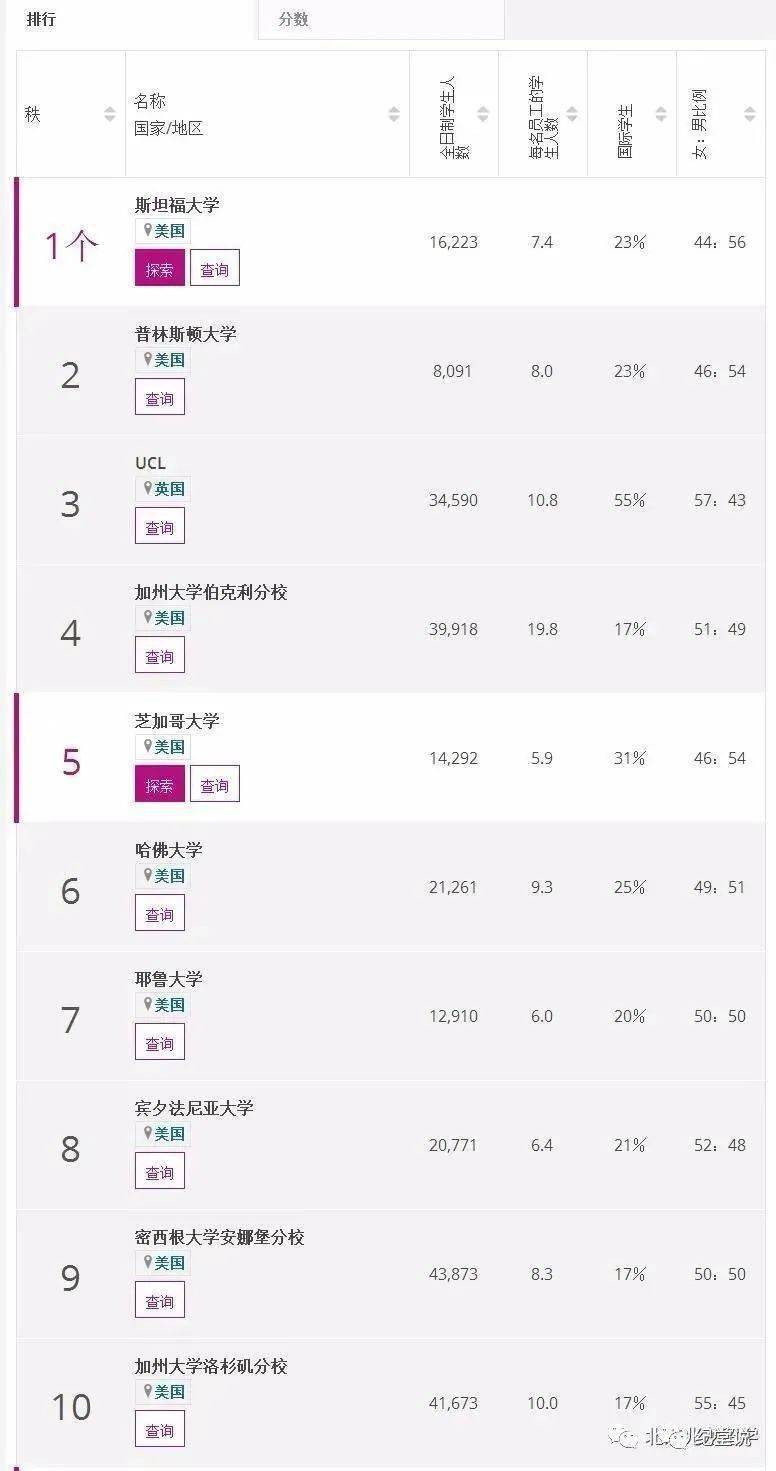Click the location pin under UCL

coord(148,489)
